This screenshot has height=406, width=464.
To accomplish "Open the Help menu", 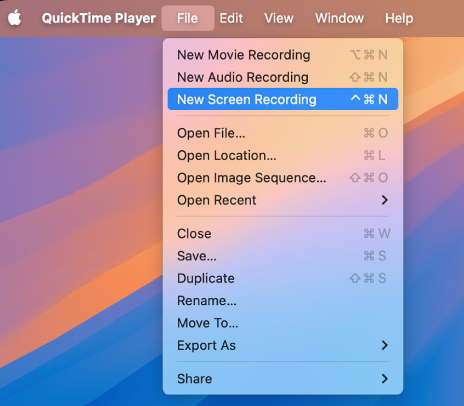I will [399, 18].
